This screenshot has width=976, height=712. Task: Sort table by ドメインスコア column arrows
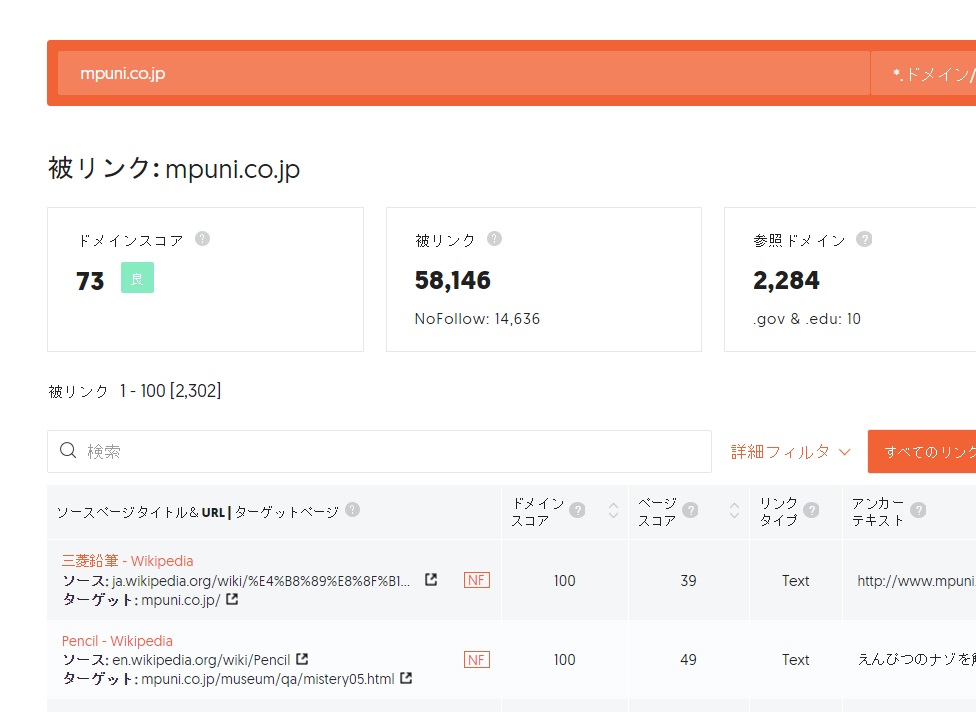pos(613,510)
